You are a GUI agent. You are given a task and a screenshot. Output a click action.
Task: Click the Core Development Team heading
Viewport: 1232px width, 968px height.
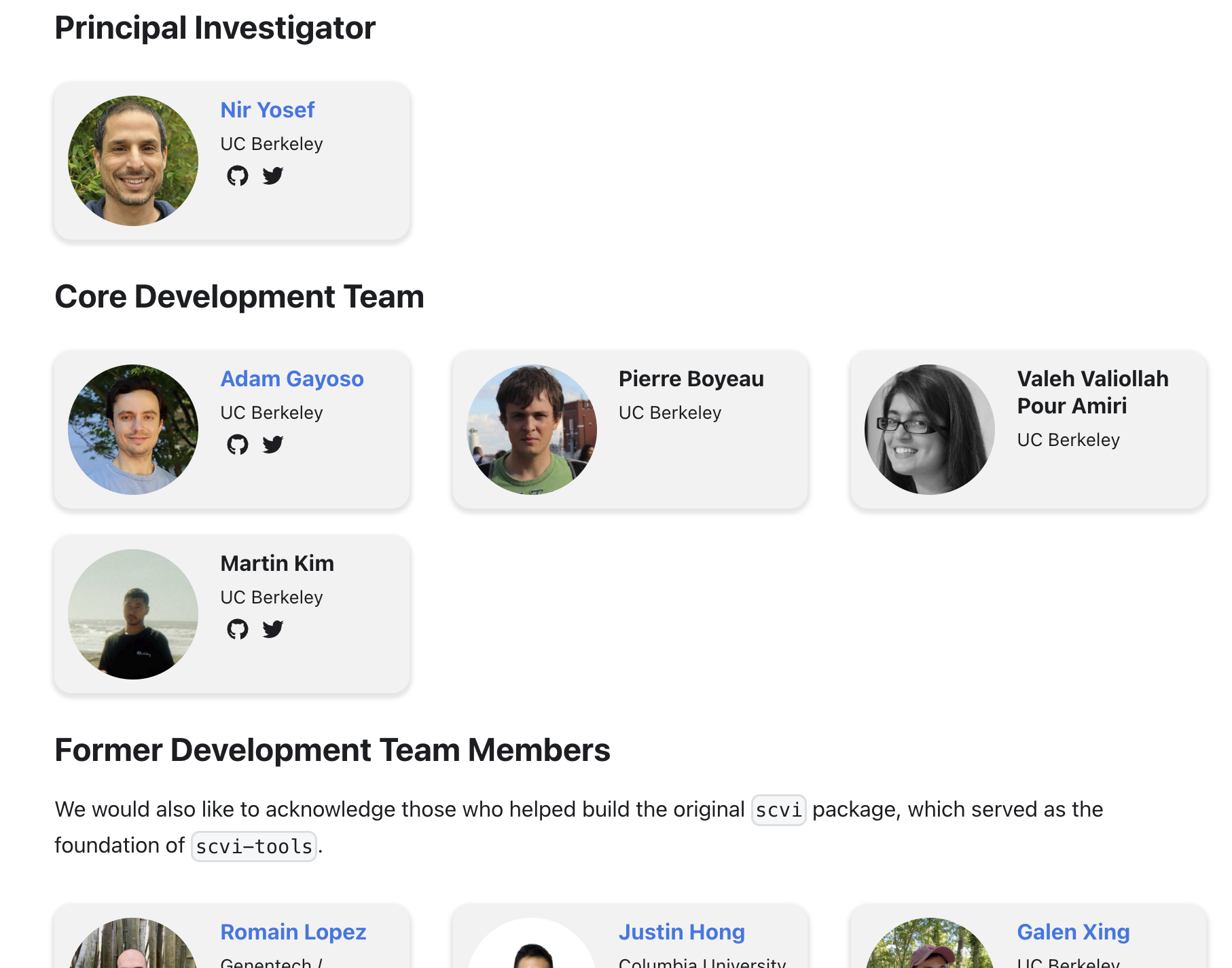[x=240, y=296]
